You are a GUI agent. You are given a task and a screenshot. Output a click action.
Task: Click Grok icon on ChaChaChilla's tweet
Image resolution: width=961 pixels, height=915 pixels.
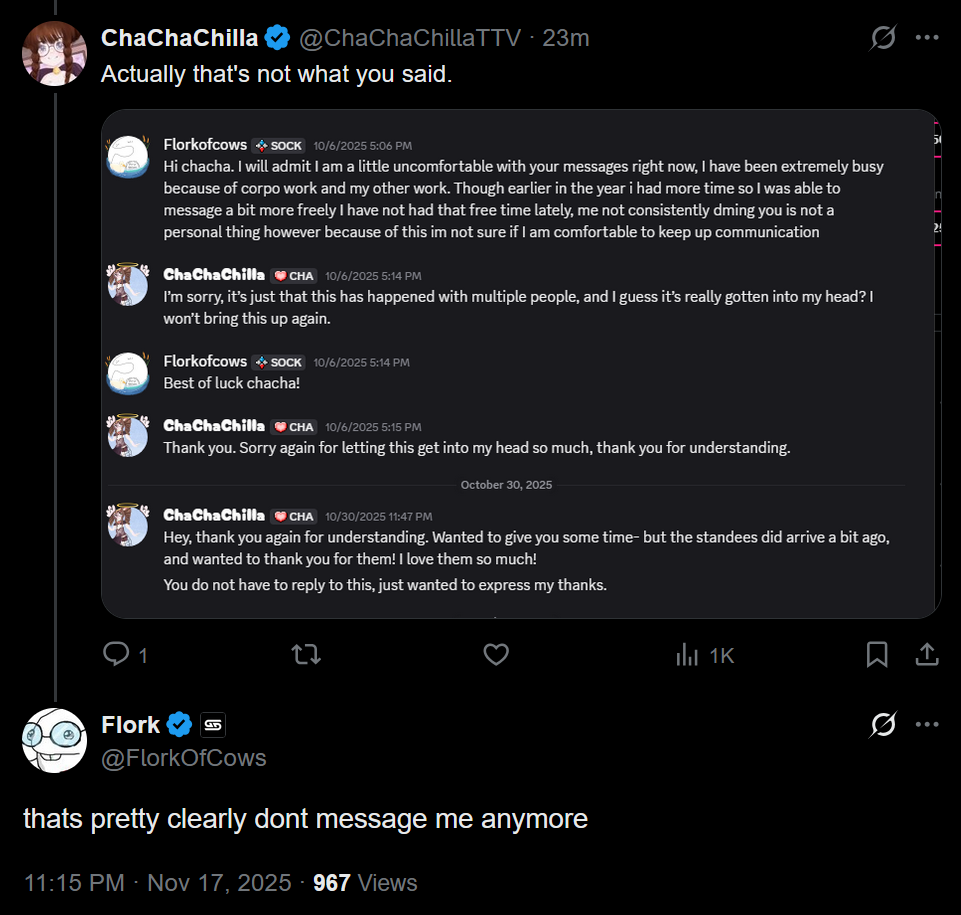coord(883,38)
